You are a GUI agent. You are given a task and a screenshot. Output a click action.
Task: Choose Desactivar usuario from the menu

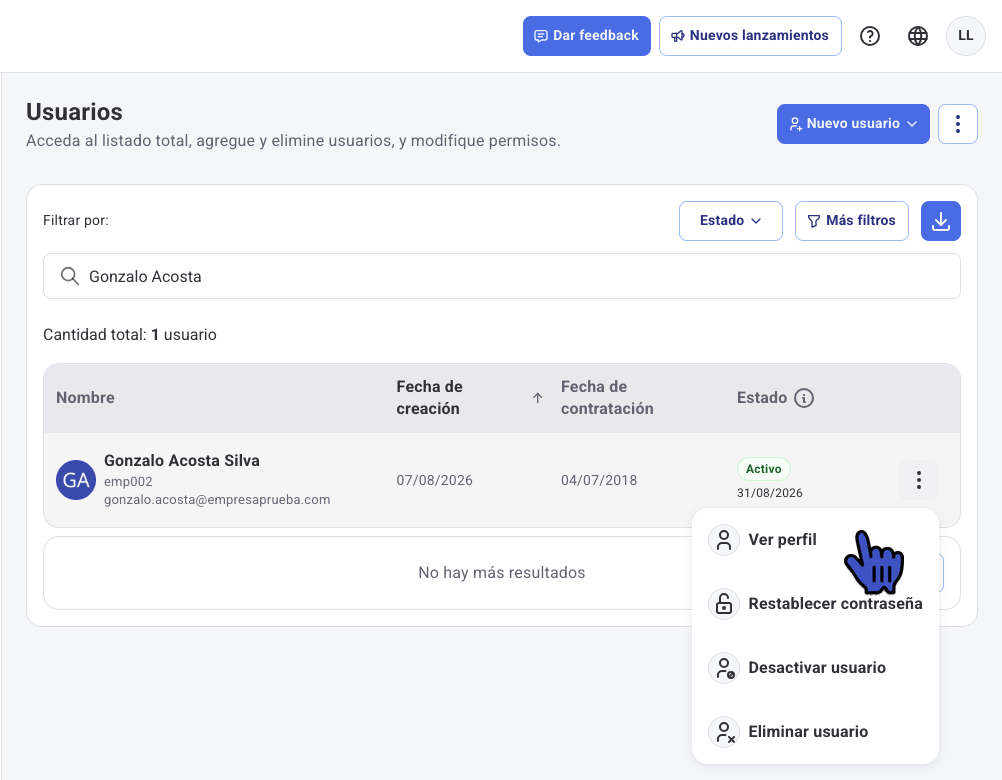click(x=815, y=668)
